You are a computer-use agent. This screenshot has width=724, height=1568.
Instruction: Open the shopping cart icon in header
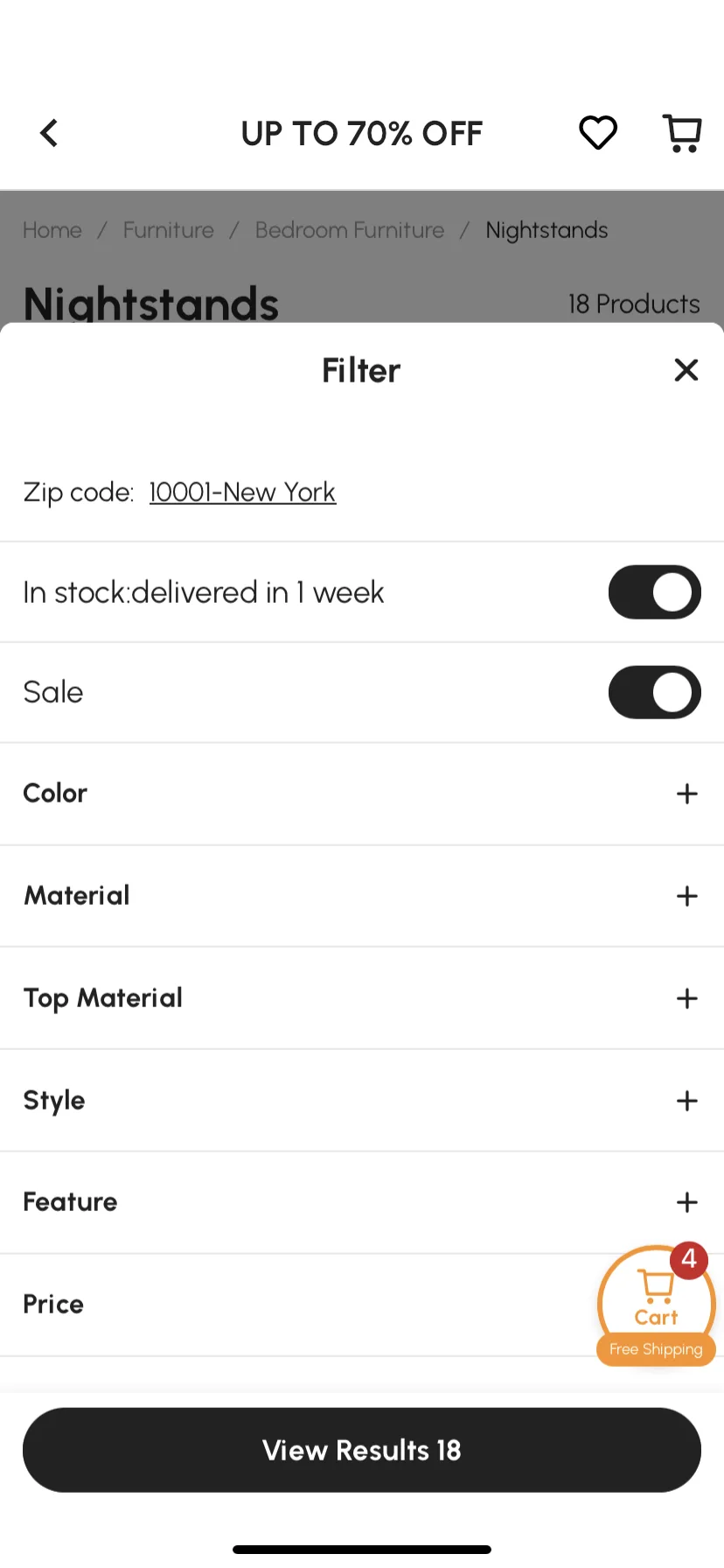click(682, 133)
